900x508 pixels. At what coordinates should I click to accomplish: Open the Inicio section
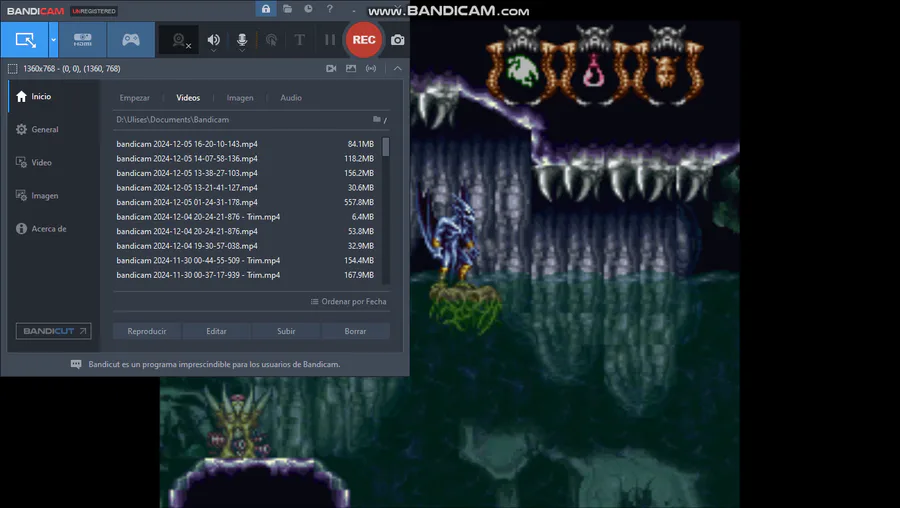pos(53,96)
